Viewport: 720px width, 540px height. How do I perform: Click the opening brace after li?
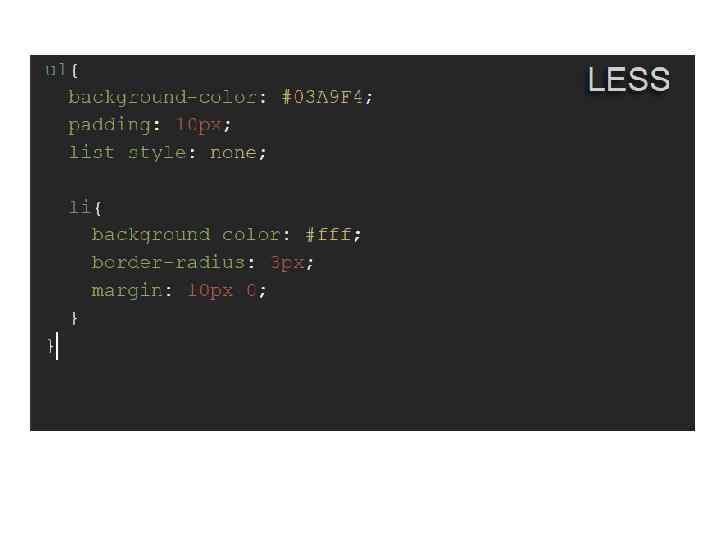[x=98, y=208]
